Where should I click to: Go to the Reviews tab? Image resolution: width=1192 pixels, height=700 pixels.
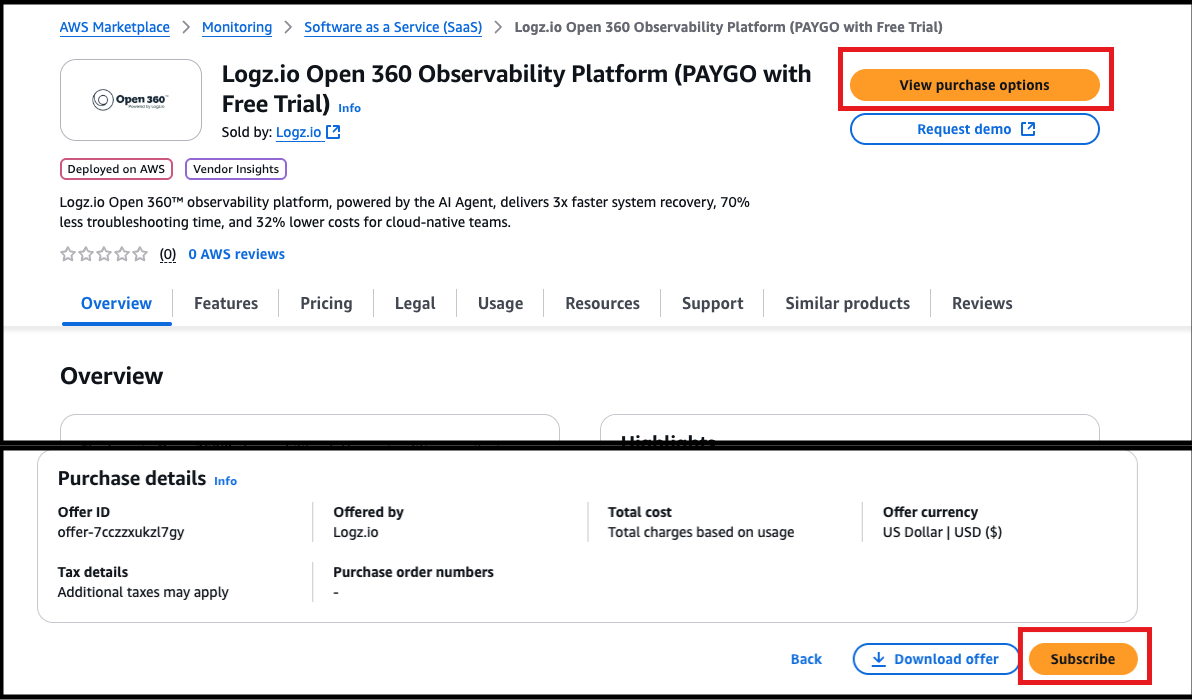(982, 303)
